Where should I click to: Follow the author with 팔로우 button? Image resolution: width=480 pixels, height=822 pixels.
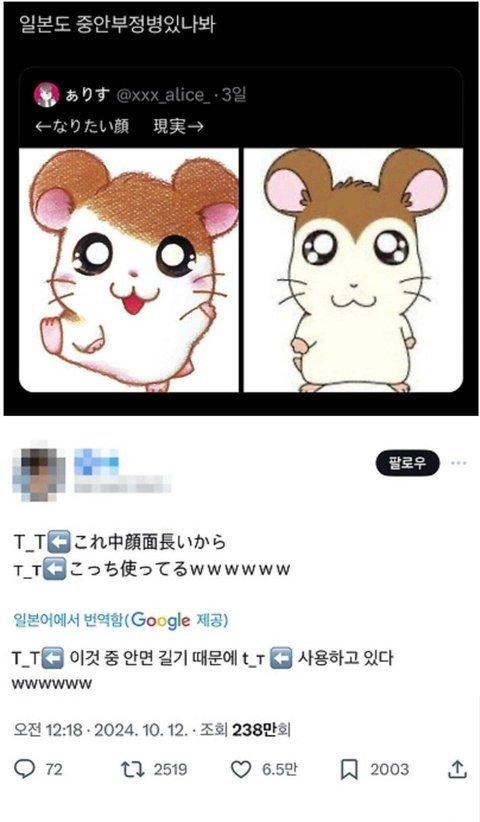pyautogui.click(x=407, y=463)
